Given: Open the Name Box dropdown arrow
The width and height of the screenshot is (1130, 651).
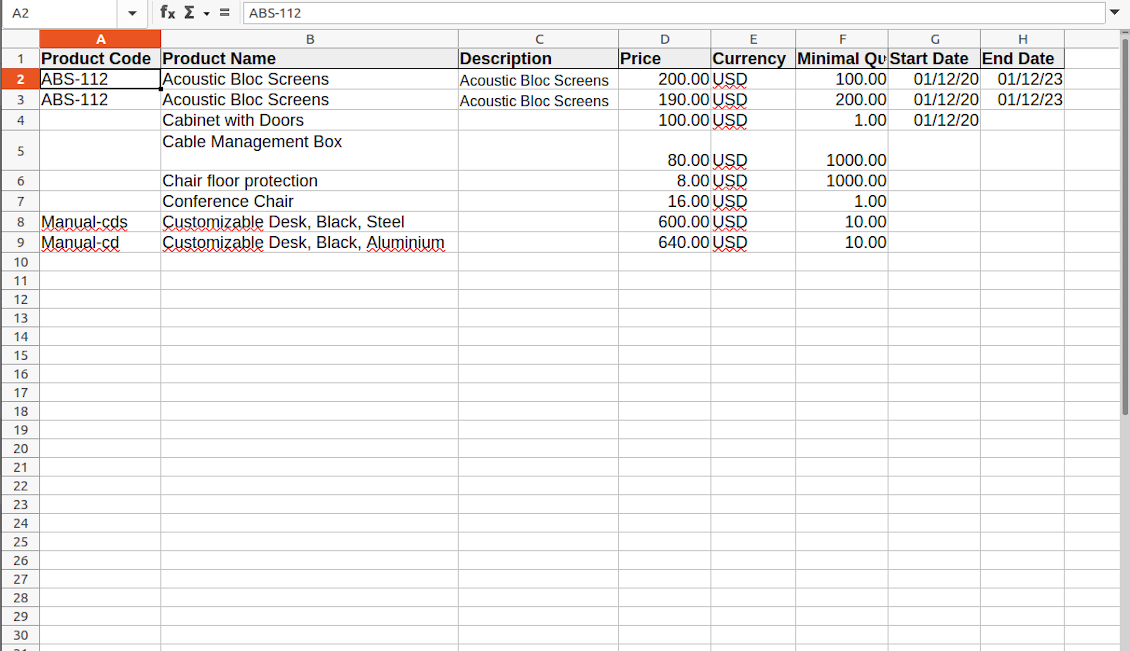Looking at the screenshot, I should [x=132, y=13].
